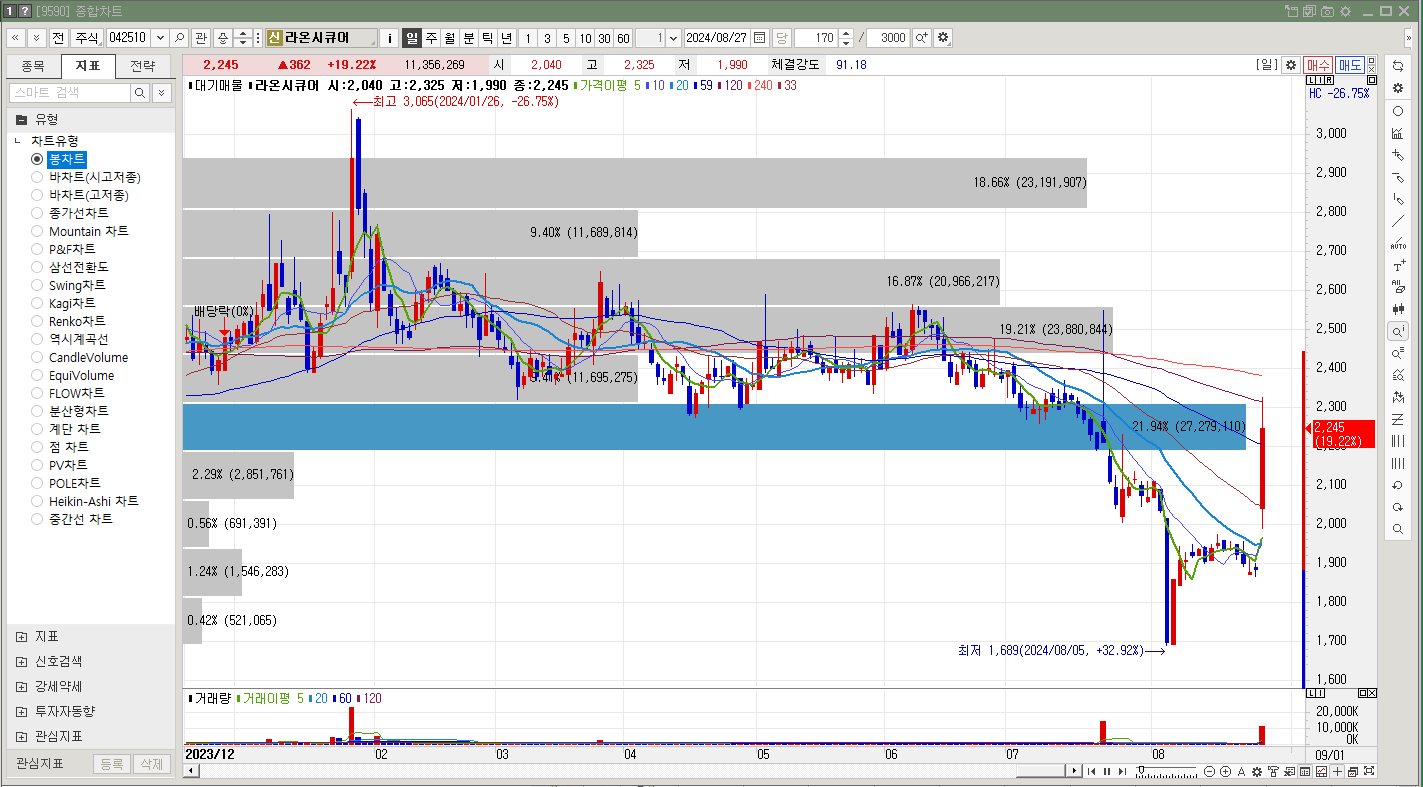Click the magnifier zoom icon at right toolbar bottom
The image size is (1423, 787).
click(x=1398, y=529)
